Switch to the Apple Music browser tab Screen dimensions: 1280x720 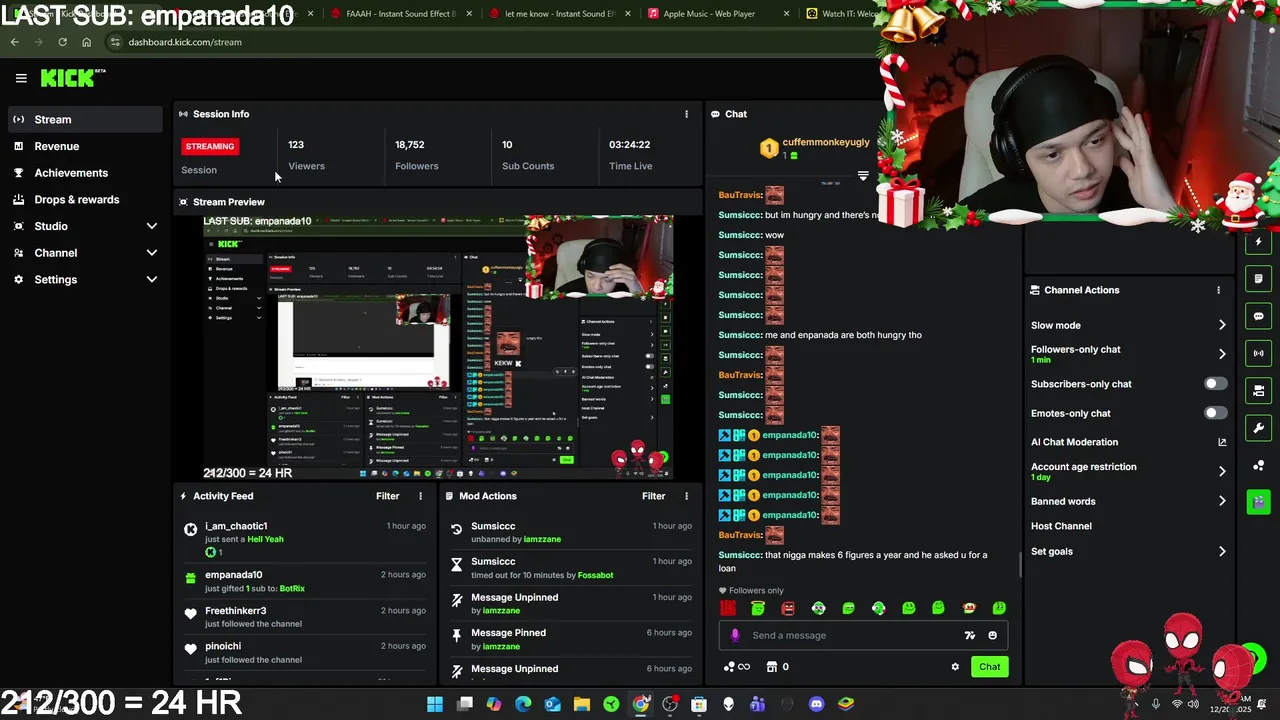point(715,14)
